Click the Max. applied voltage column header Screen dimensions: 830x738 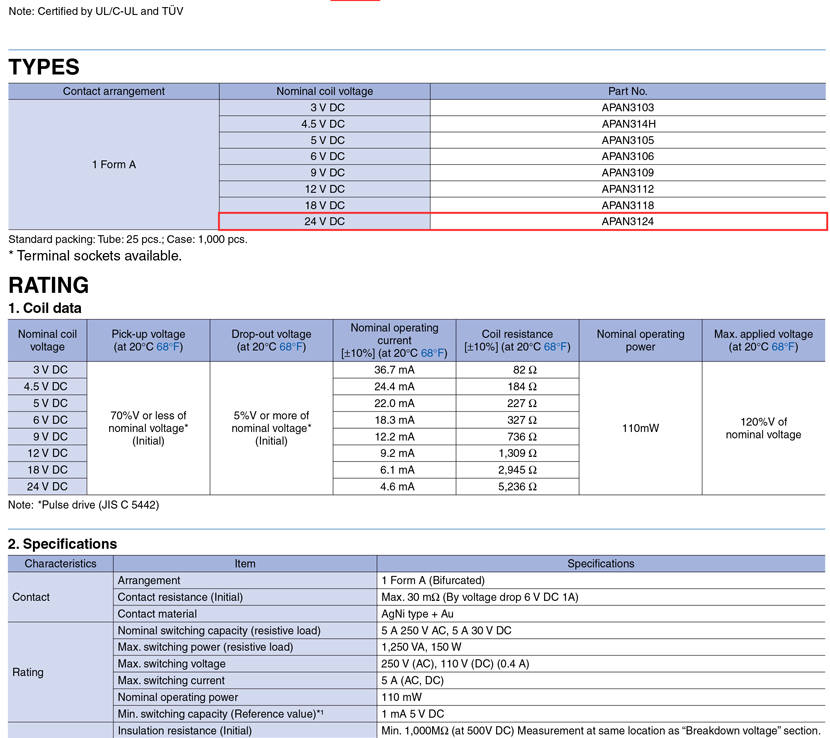(x=763, y=340)
